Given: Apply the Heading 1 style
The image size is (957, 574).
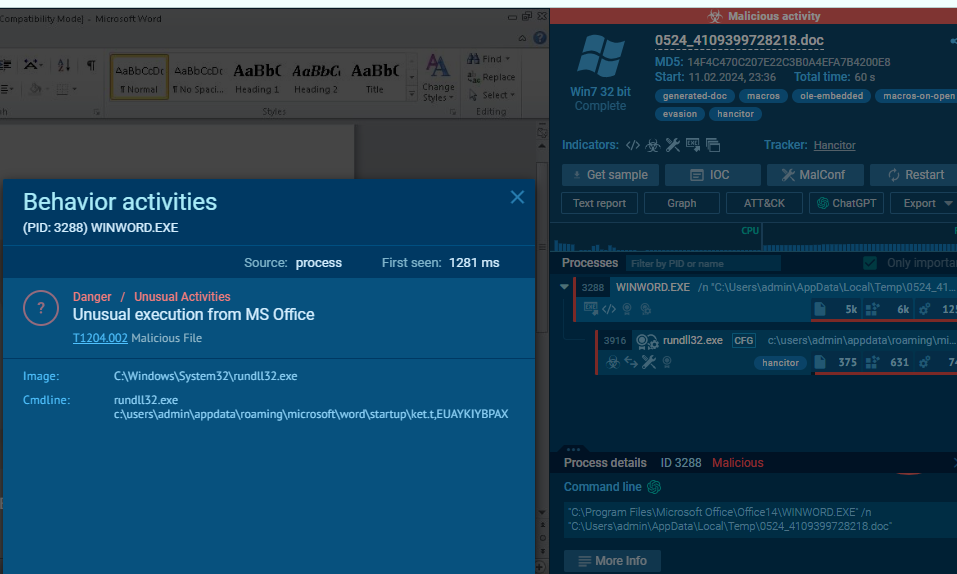Looking at the screenshot, I should coord(257,76).
